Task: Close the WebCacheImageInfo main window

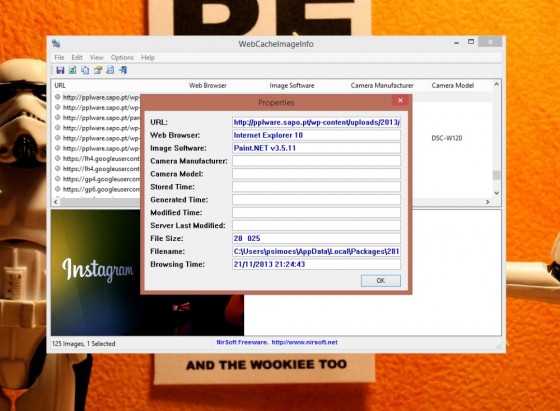Action: coord(490,42)
